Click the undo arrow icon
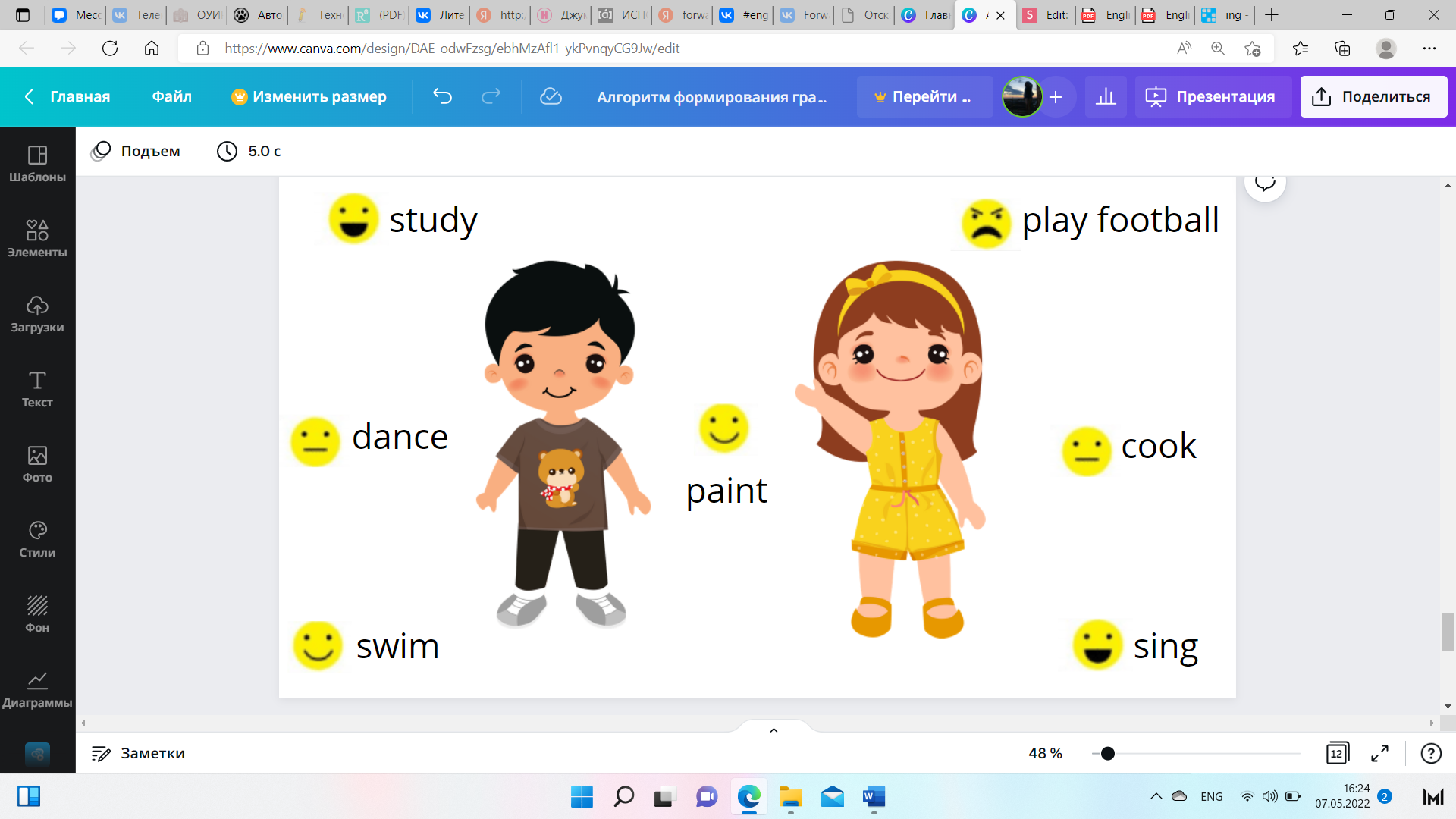Viewport: 1456px width, 819px height. [x=442, y=96]
